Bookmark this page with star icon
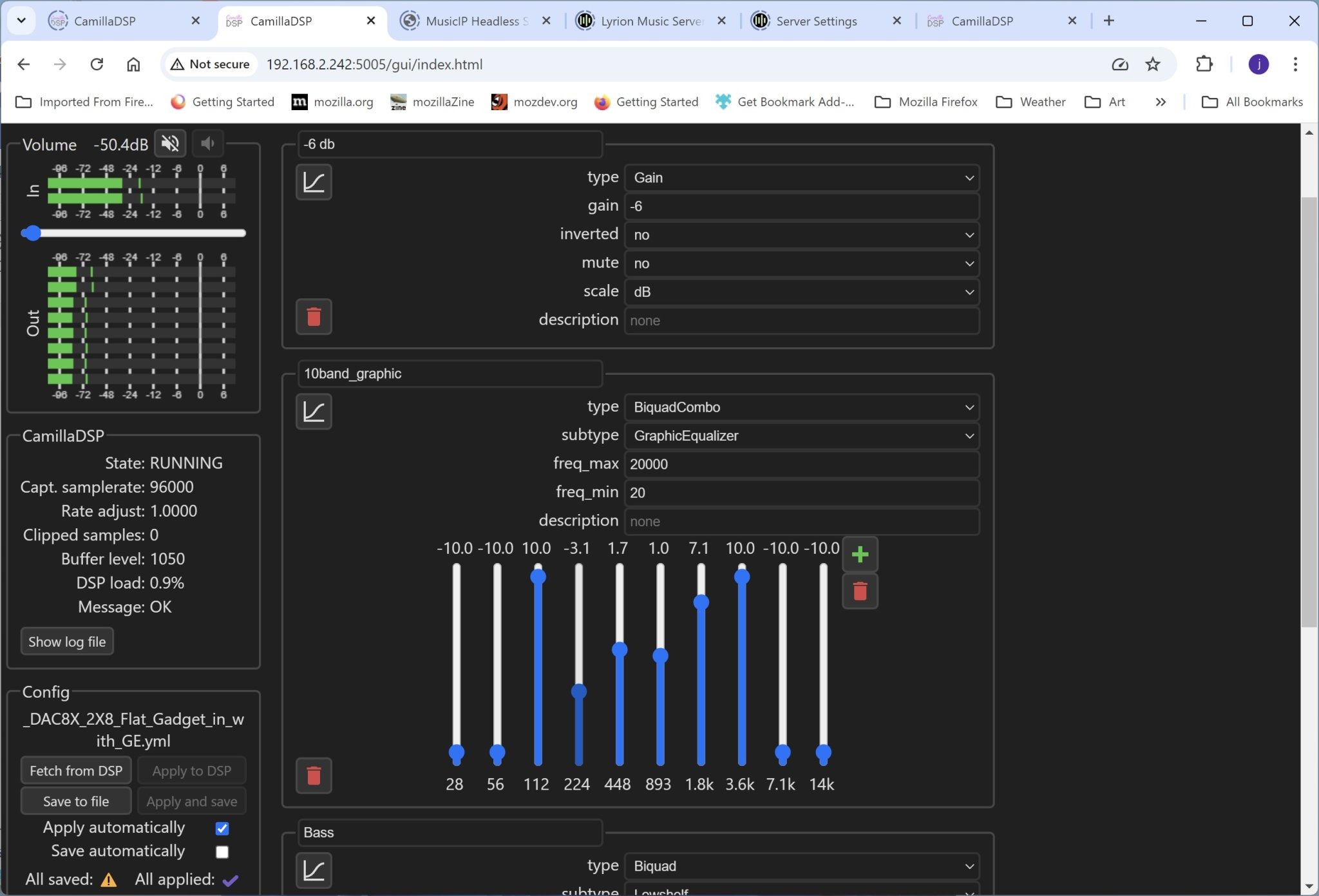Viewport: 1319px width, 896px height. click(x=1153, y=64)
